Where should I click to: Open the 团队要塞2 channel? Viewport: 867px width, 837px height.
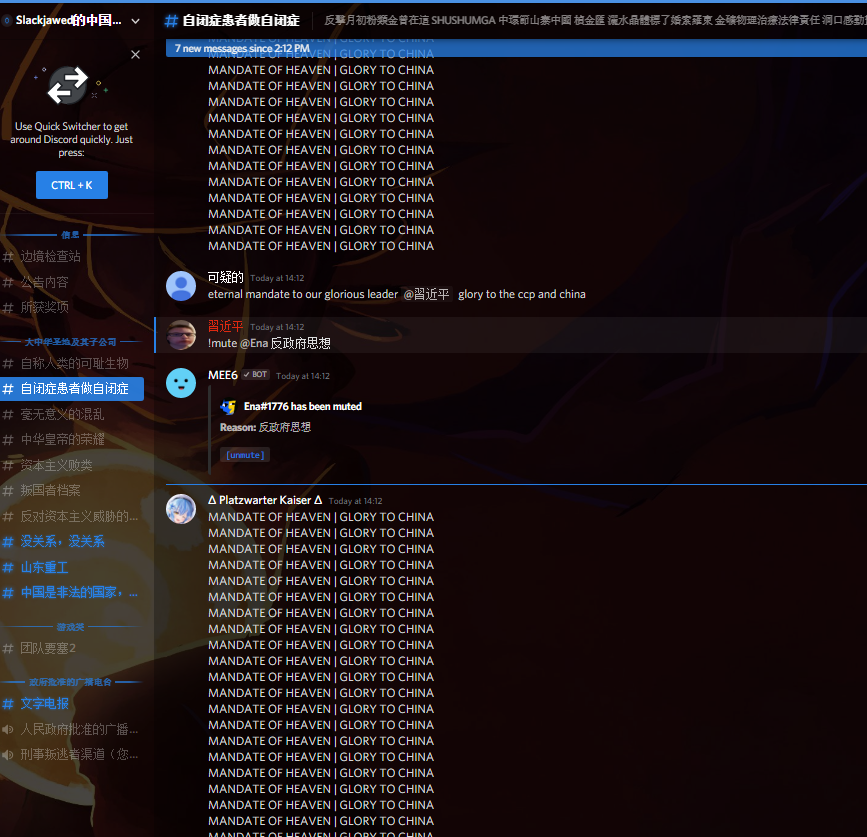72,648
